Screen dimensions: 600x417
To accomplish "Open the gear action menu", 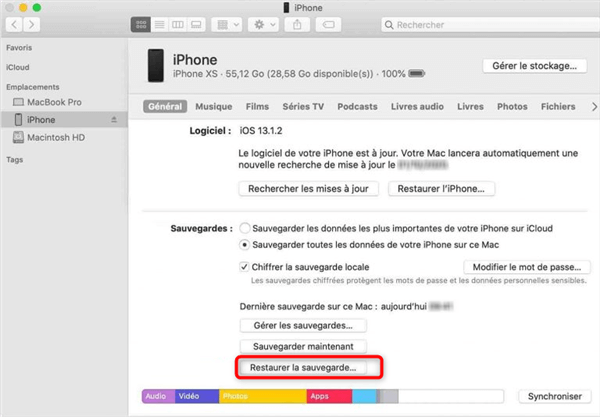I will pyautogui.click(x=264, y=25).
